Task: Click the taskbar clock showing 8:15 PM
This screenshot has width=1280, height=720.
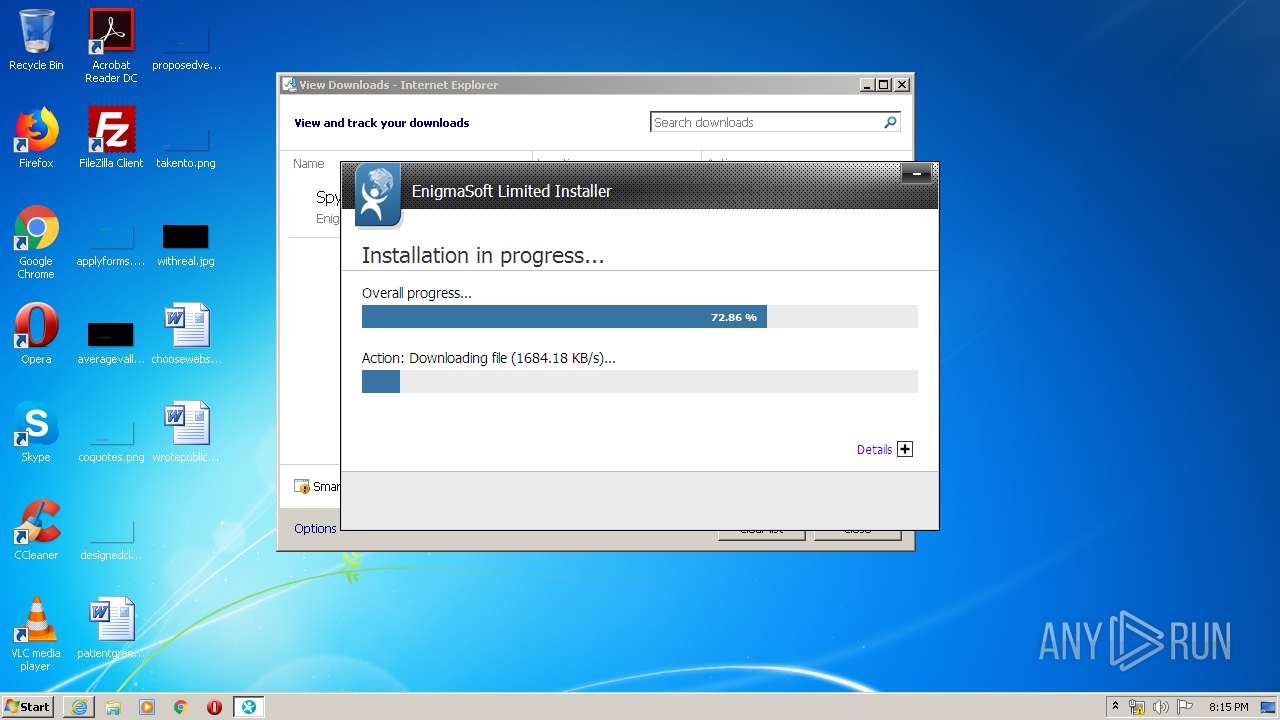Action: point(1228,707)
